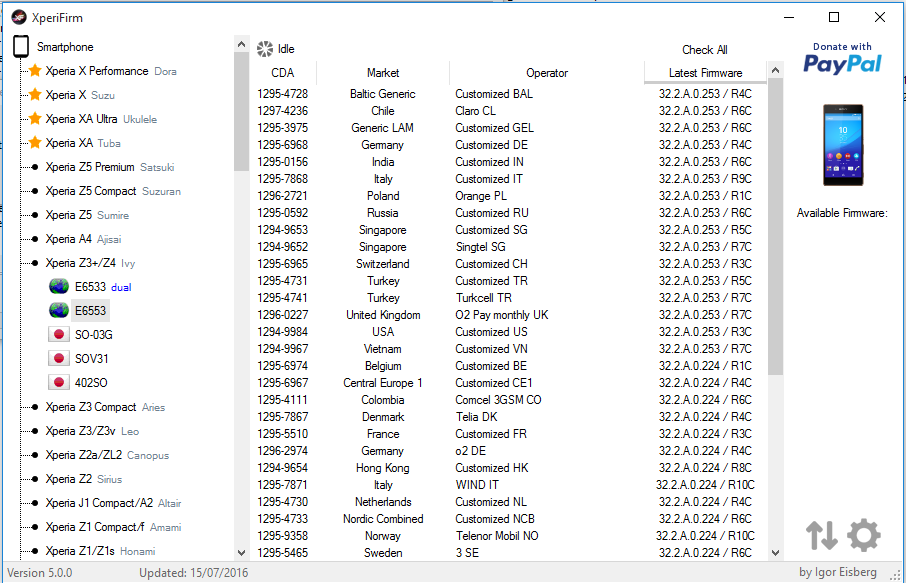This screenshot has width=906, height=583.
Task: Select the Telia DK Denmark row
Action: point(508,417)
